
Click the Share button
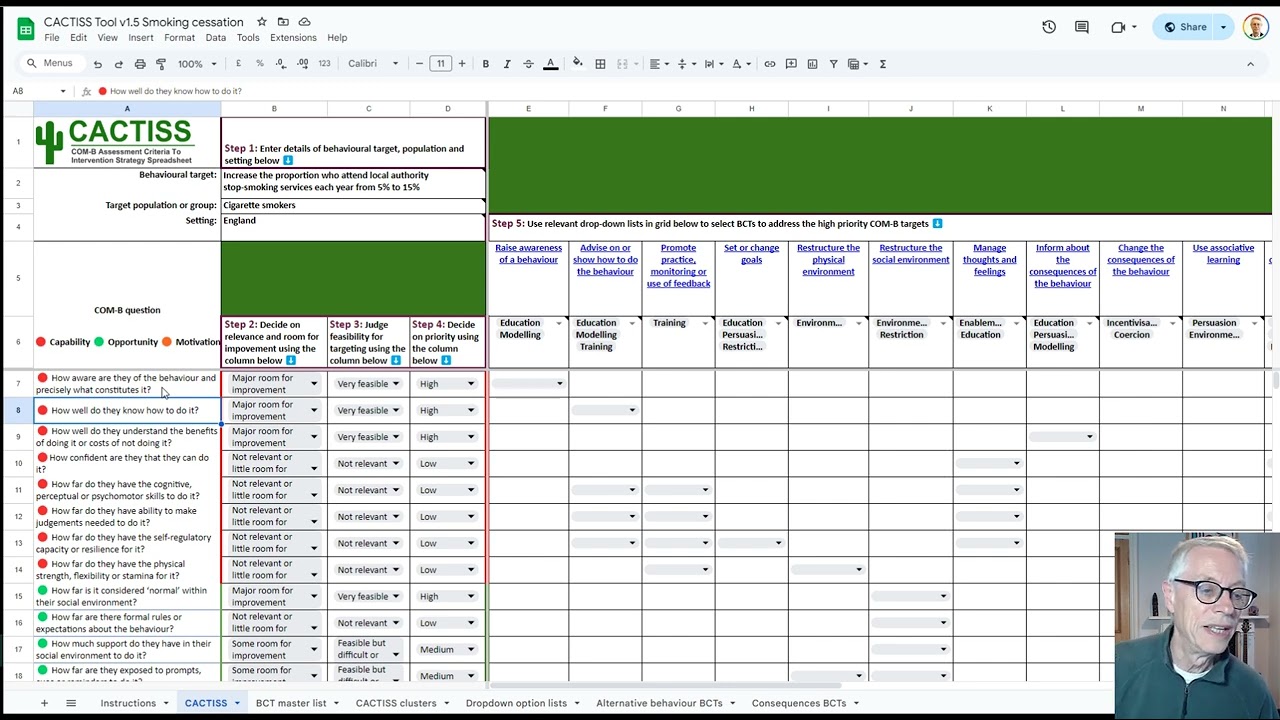[x=1185, y=27]
